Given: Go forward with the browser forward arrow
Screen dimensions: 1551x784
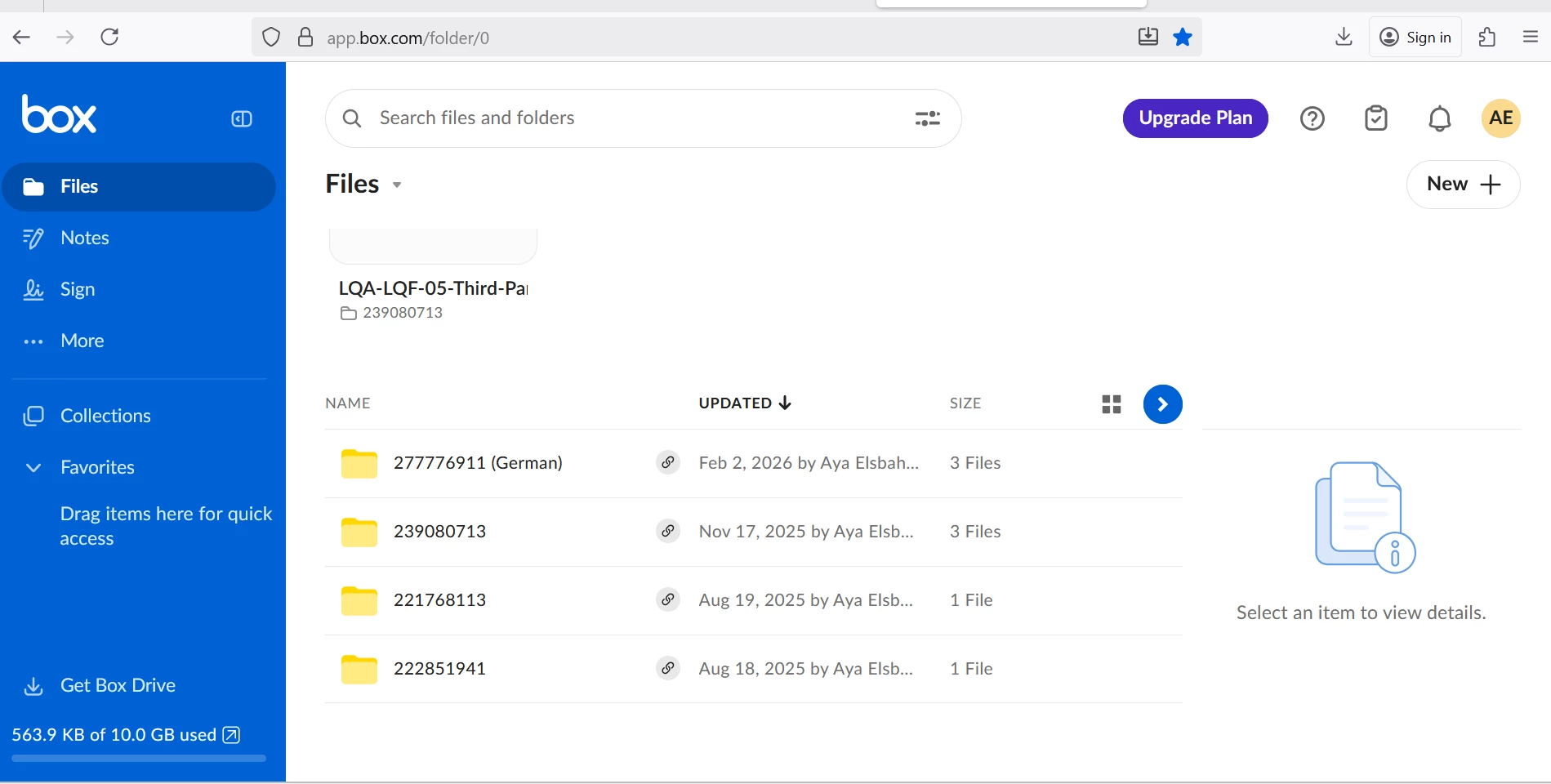Looking at the screenshot, I should 65,38.
